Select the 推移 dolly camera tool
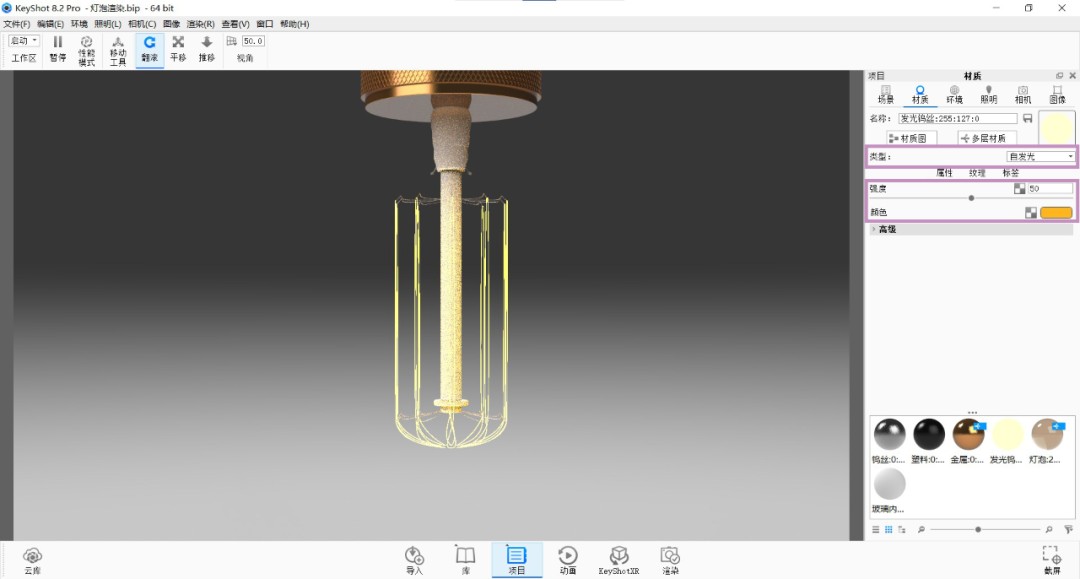Image resolution: width=1080 pixels, height=579 pixels. coord(207,48)
